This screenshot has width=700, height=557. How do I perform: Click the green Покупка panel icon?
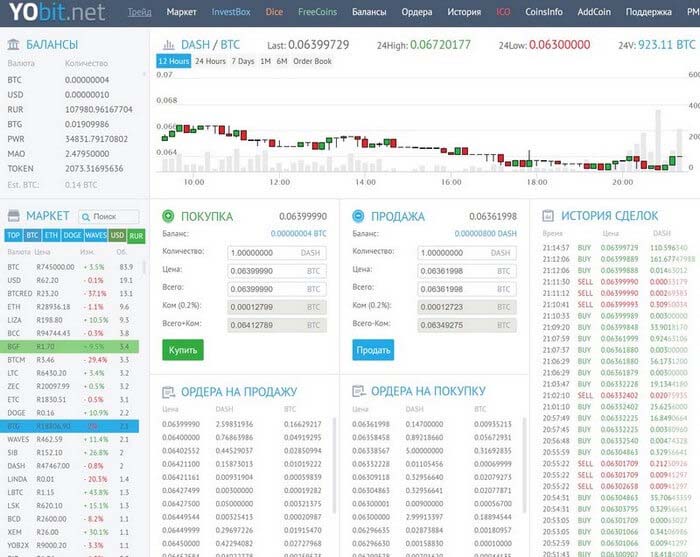point(168,216)
